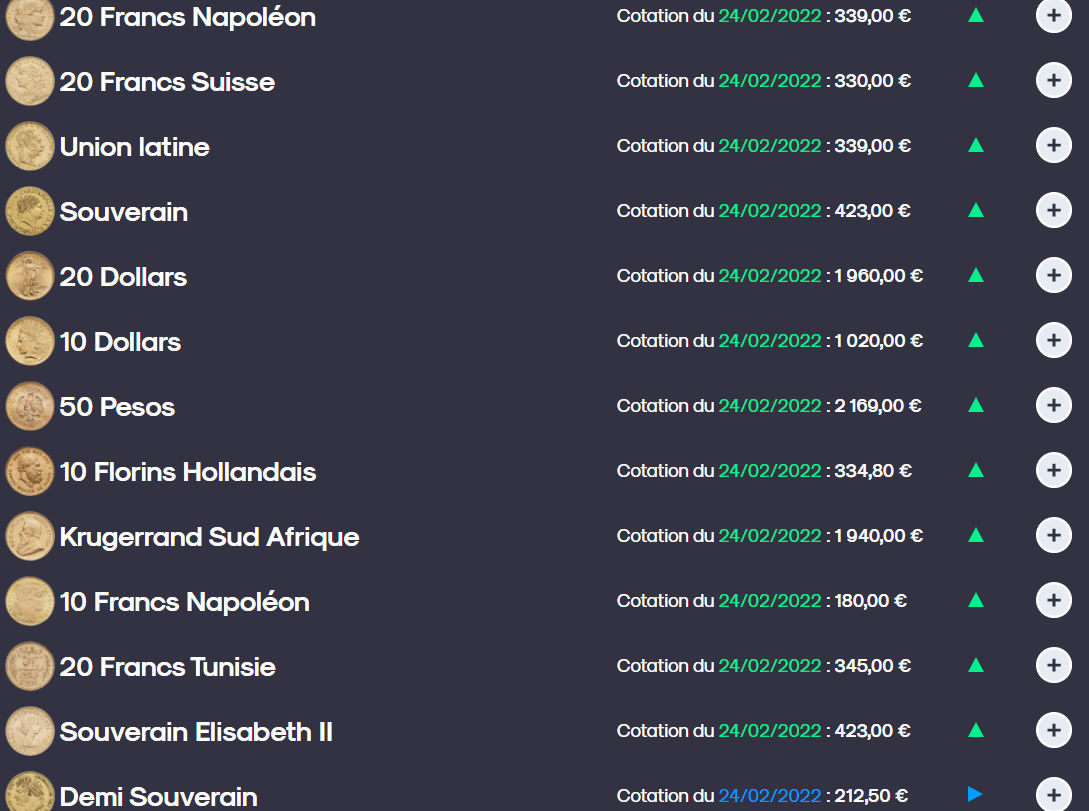Click the plus icon for Krugerrand Sud Afrique
This screenshot has width=1089, height=811.
1054,535
